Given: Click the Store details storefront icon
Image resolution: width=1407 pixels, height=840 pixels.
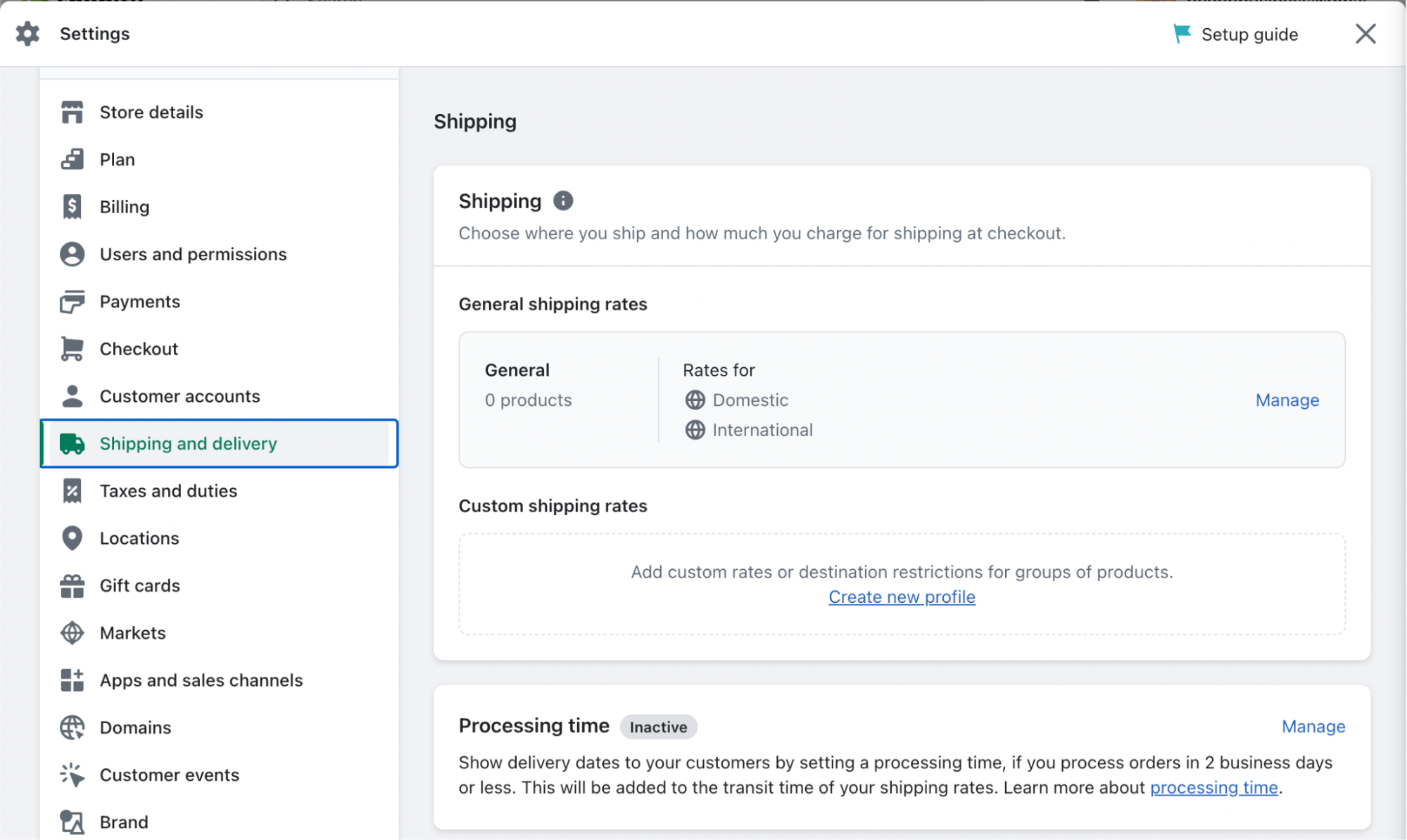Looking at the screenshot, I should 72,113.
